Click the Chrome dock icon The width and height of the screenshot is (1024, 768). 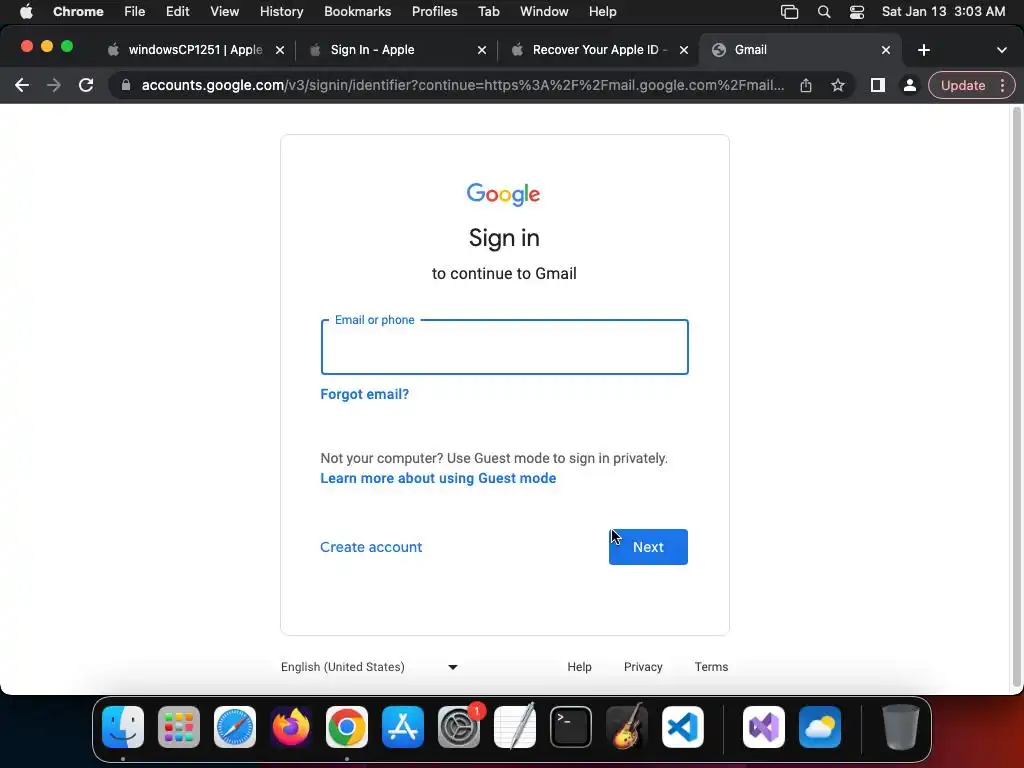[347, 727]
